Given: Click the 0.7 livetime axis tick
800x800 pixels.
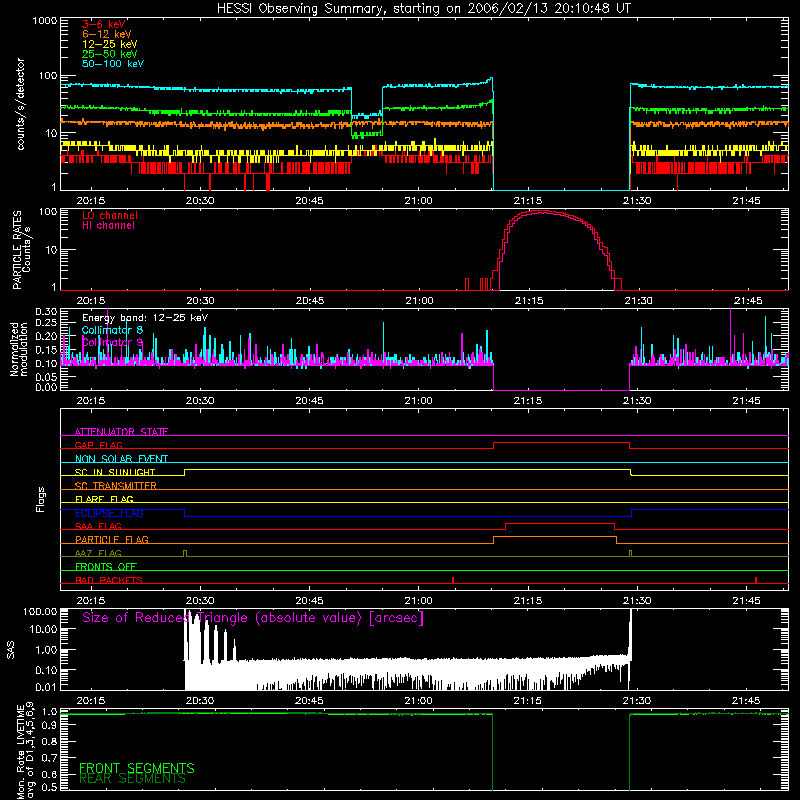Looking at the screenshot, I should [49, 758].
